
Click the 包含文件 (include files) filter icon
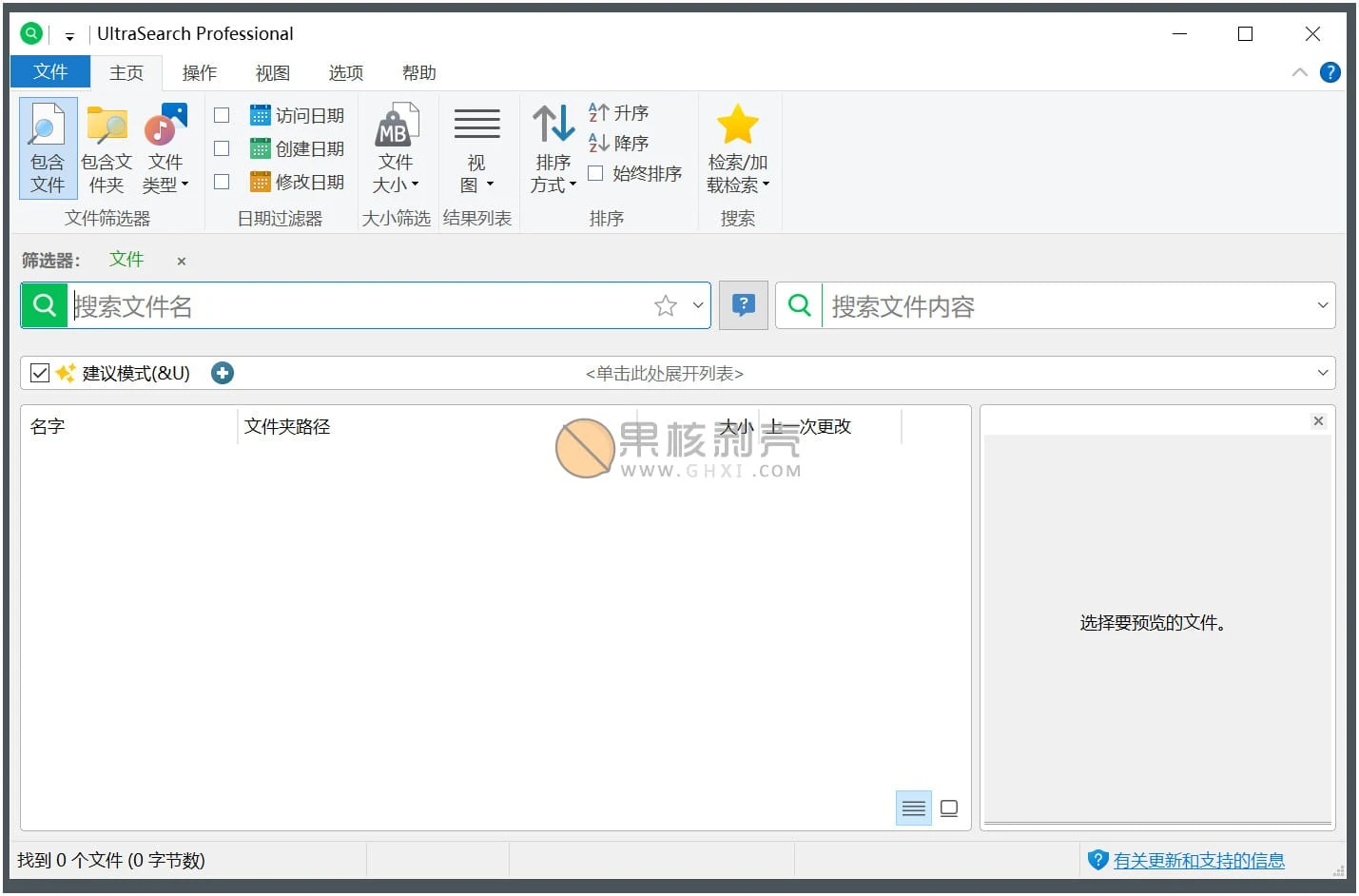tap(48, 127)
